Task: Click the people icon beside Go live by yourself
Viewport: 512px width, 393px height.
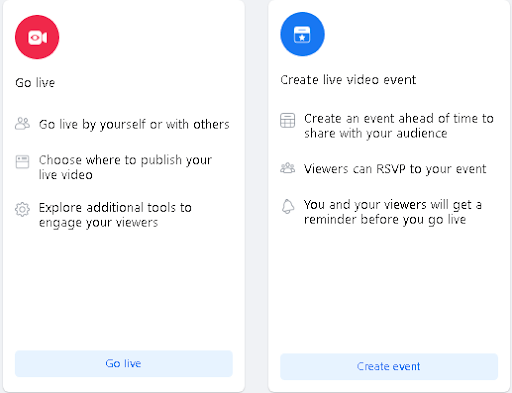Action: pyautogui.click(x=22, y=124)
